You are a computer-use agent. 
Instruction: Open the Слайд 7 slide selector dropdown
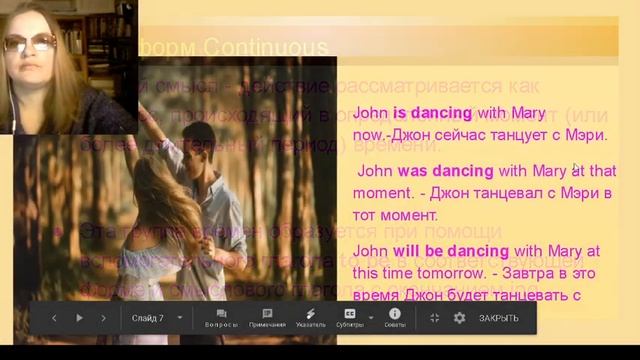157,318
